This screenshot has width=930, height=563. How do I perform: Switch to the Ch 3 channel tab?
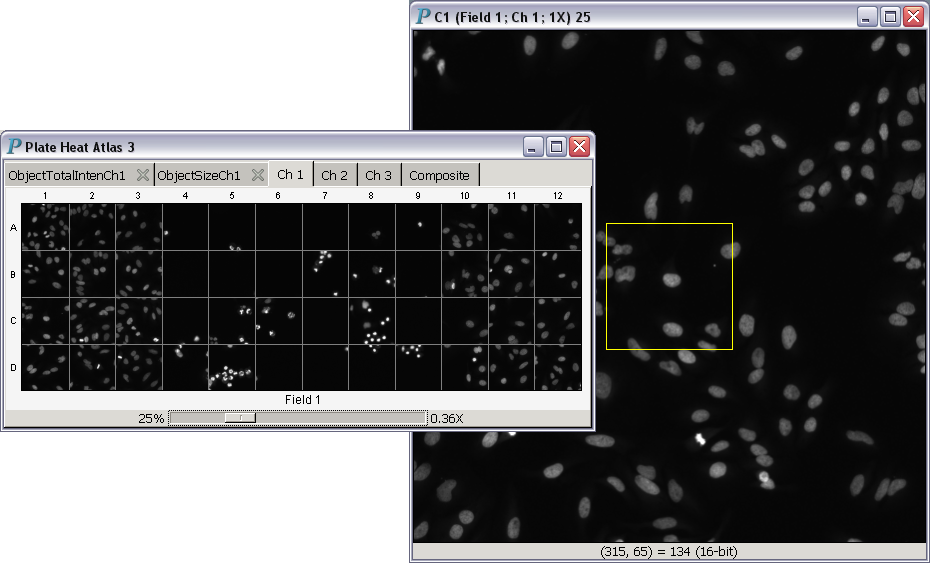point(378,175)
